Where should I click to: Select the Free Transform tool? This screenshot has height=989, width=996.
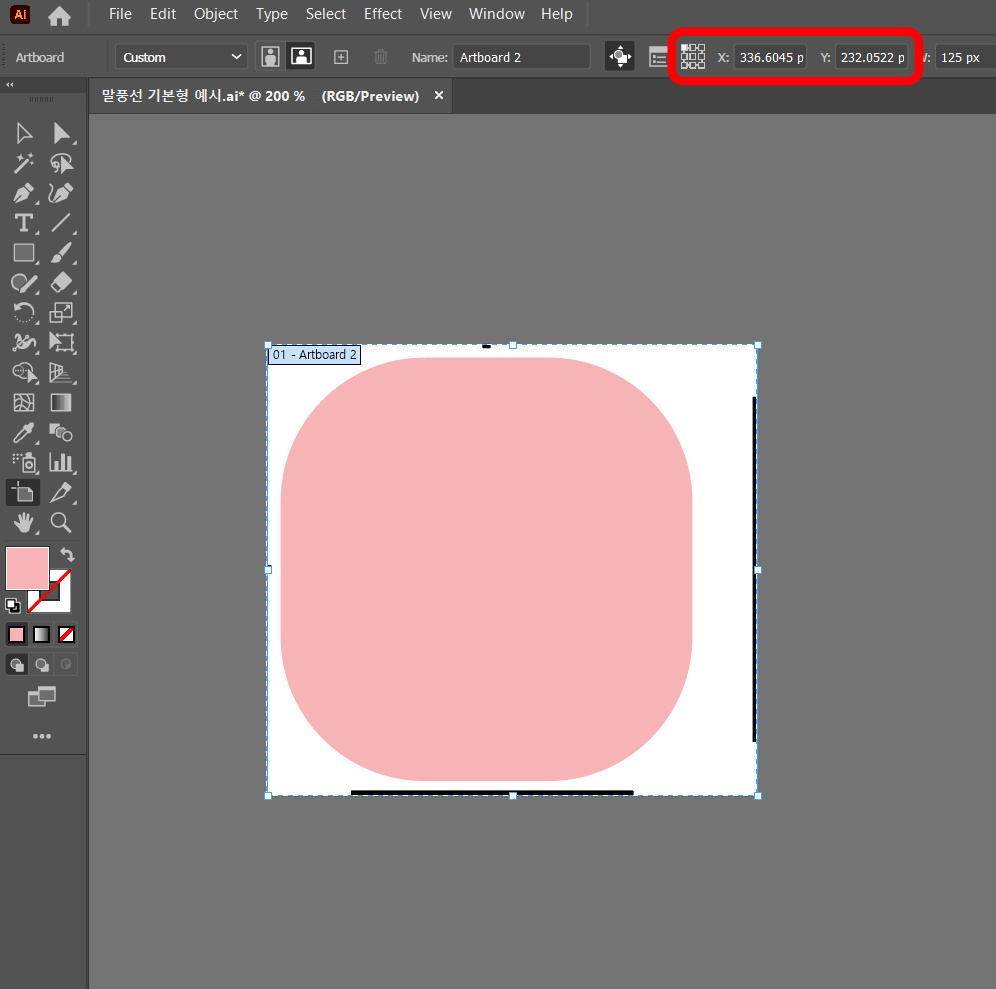point(61,342)
